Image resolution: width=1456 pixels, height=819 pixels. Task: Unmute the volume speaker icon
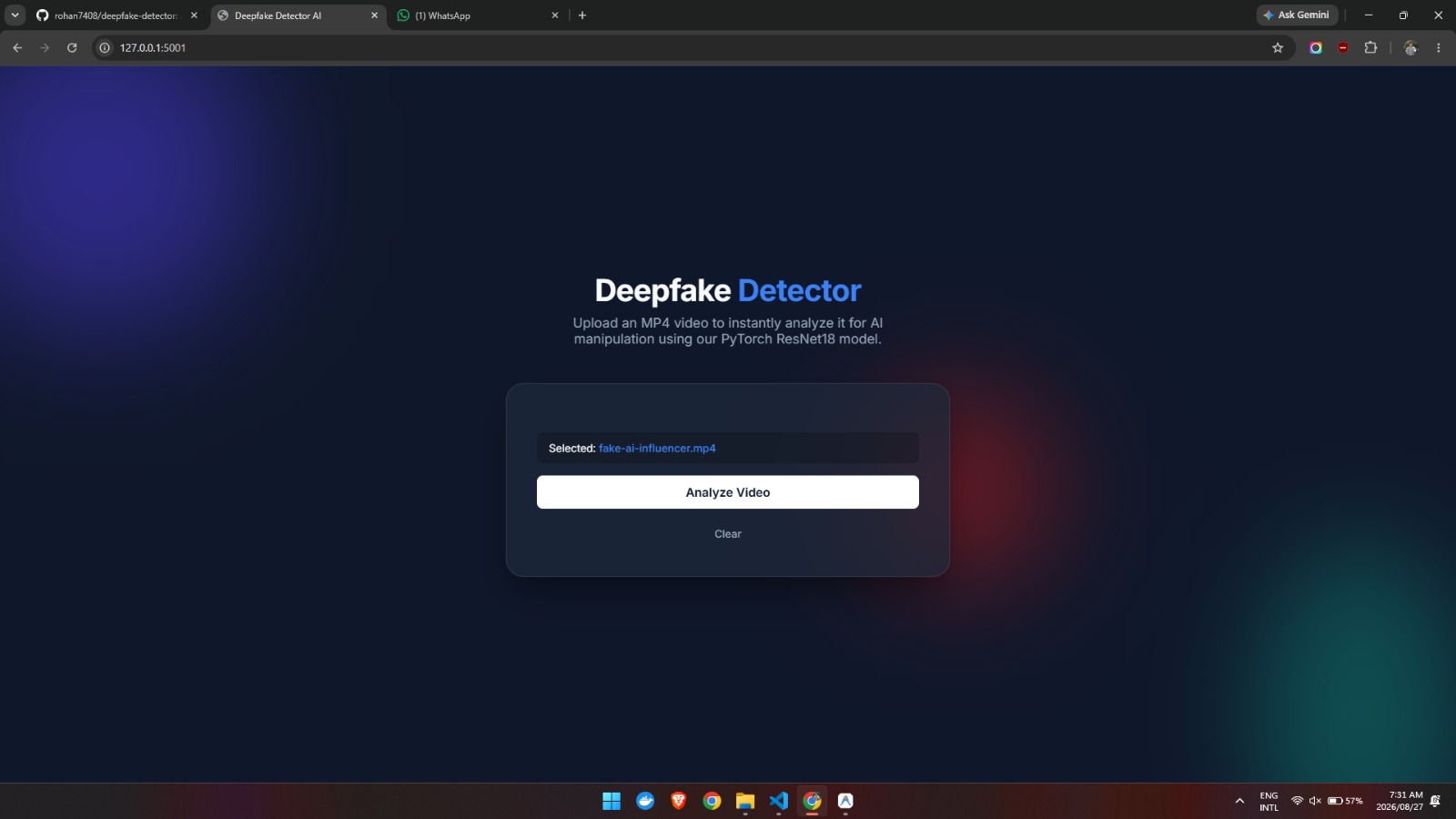coord(1315,801)
